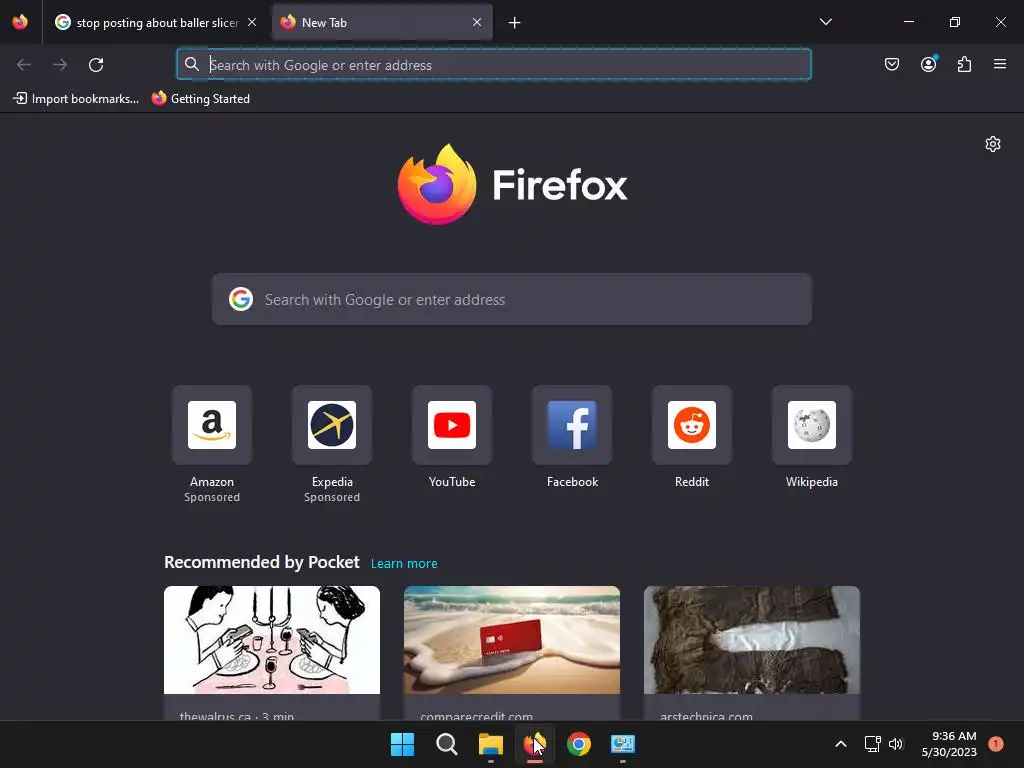Go forward one page

[60, 65]
